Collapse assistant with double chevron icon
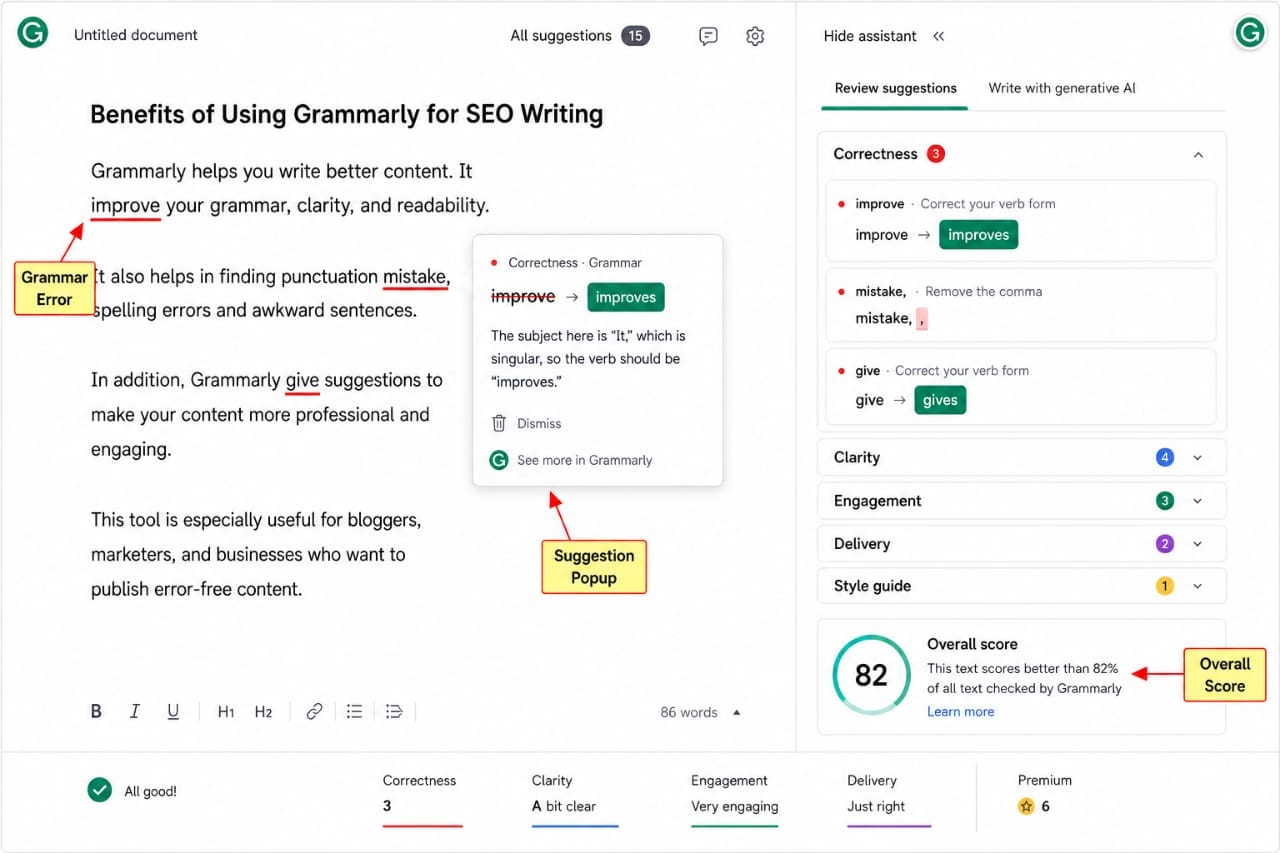Image resolution: width=1280 pixels, height=853 pixels. 938,36
